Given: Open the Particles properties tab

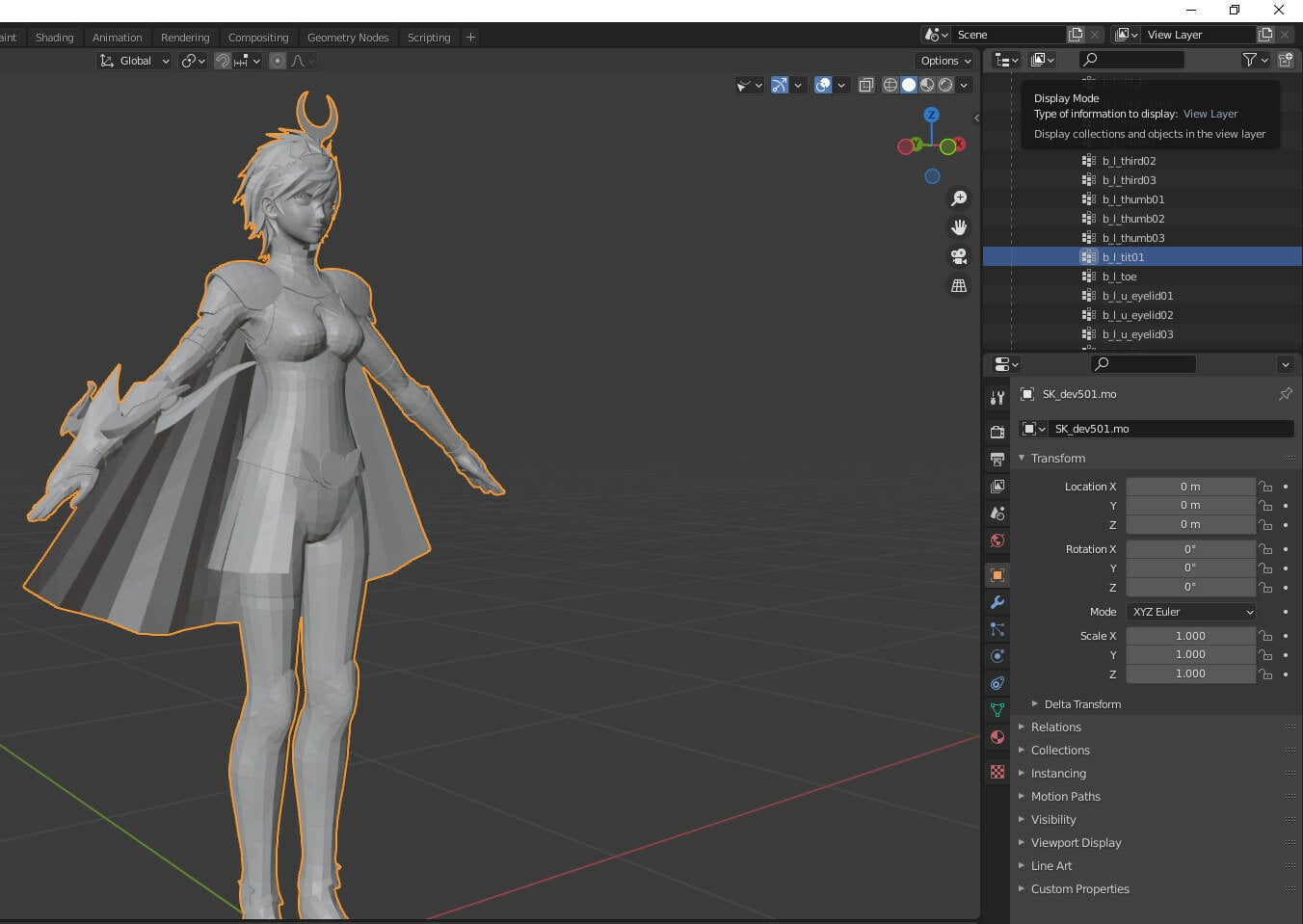Looking at the screenshot, I should pos(997,629).
